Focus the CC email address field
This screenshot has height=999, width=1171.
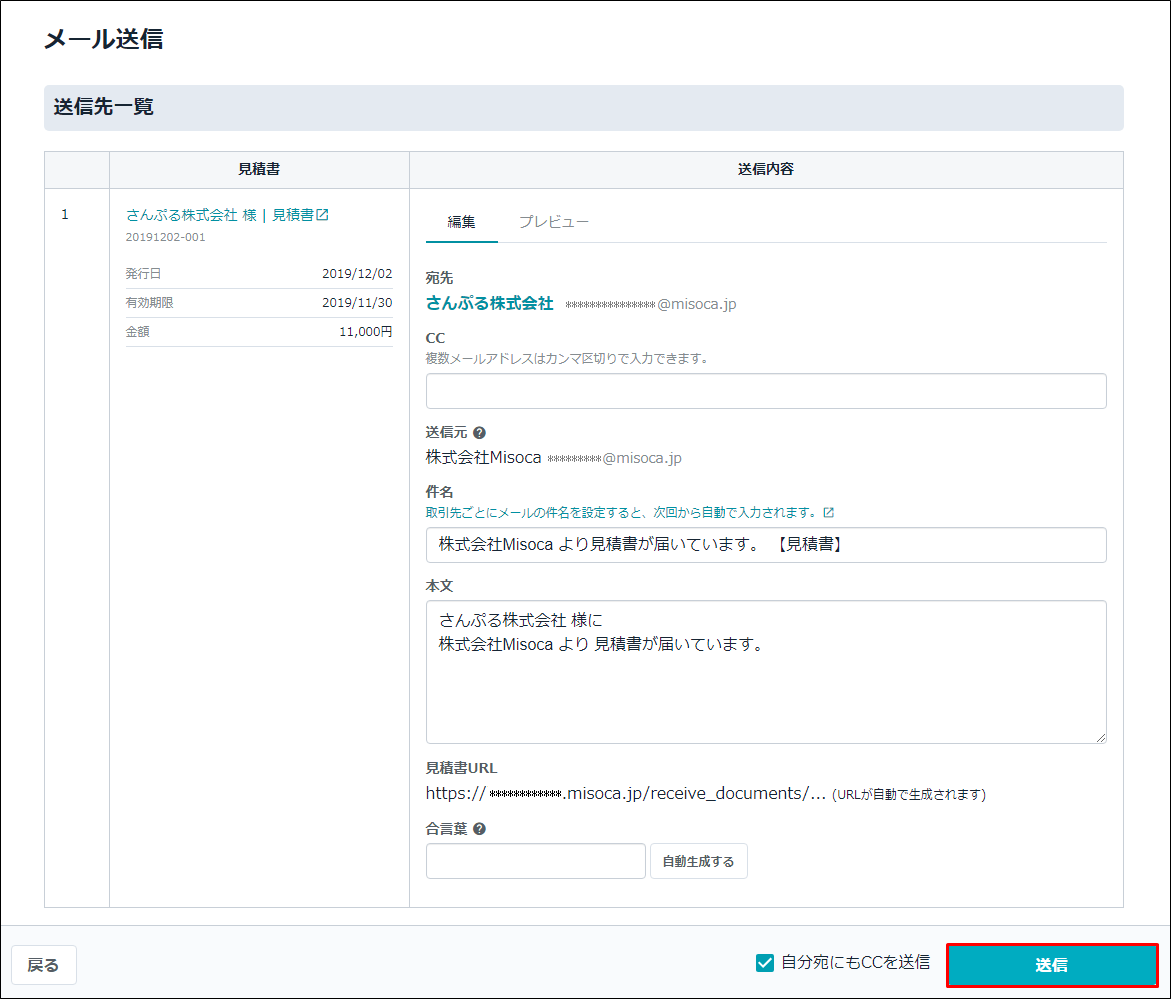[x=765, y=391]
